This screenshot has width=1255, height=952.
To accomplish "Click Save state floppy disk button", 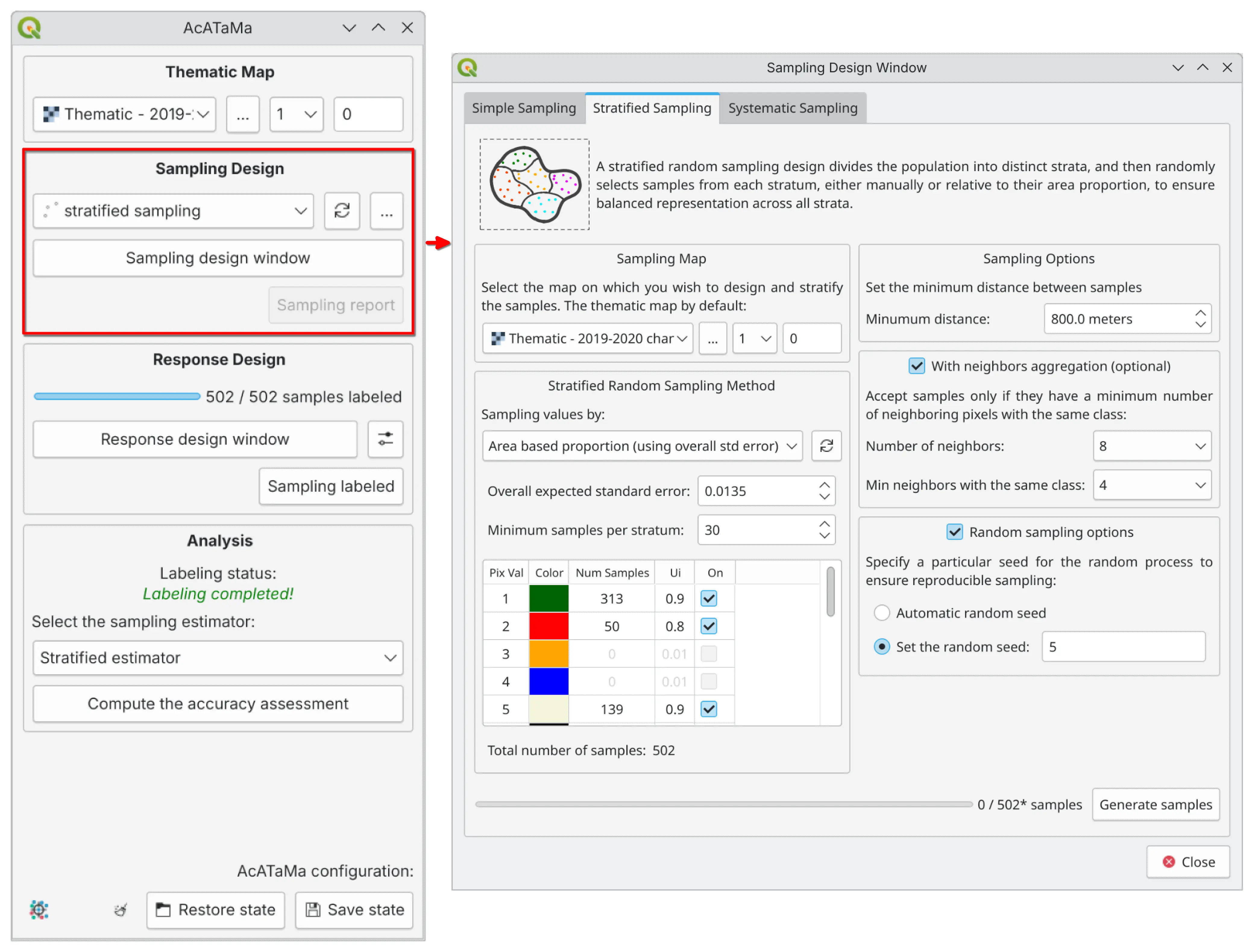I will click(354, 910).
